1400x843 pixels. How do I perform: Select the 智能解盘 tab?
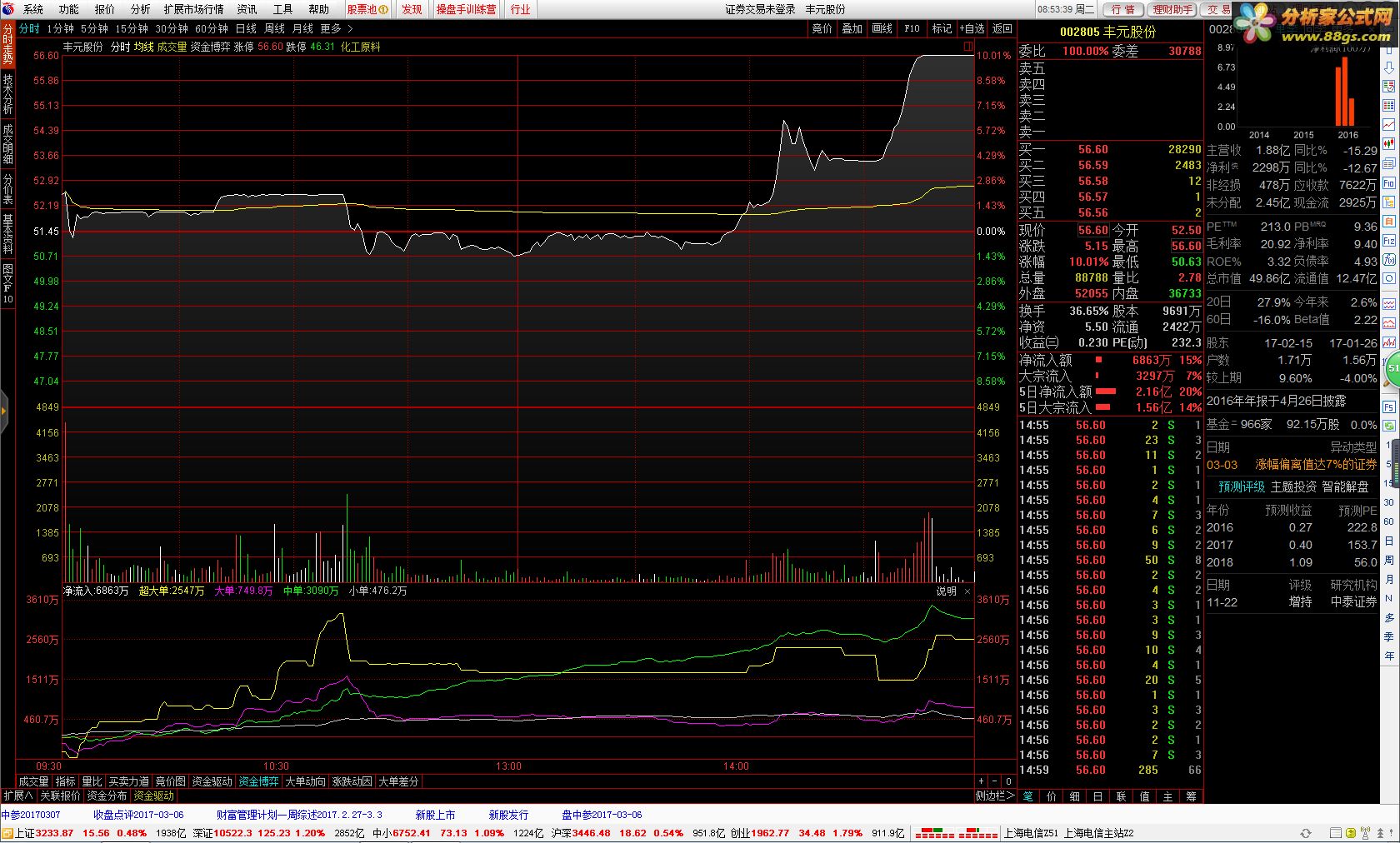click(x=1345, y=486)
